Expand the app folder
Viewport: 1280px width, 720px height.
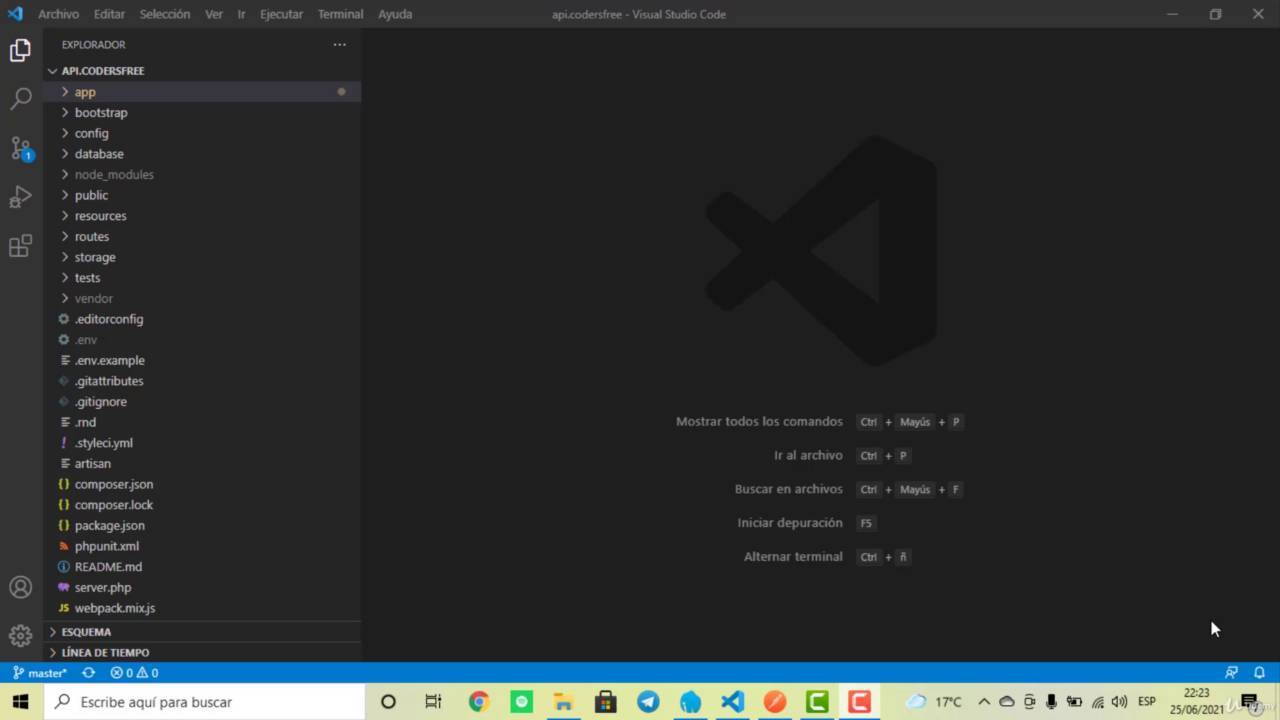coord(85,92)
